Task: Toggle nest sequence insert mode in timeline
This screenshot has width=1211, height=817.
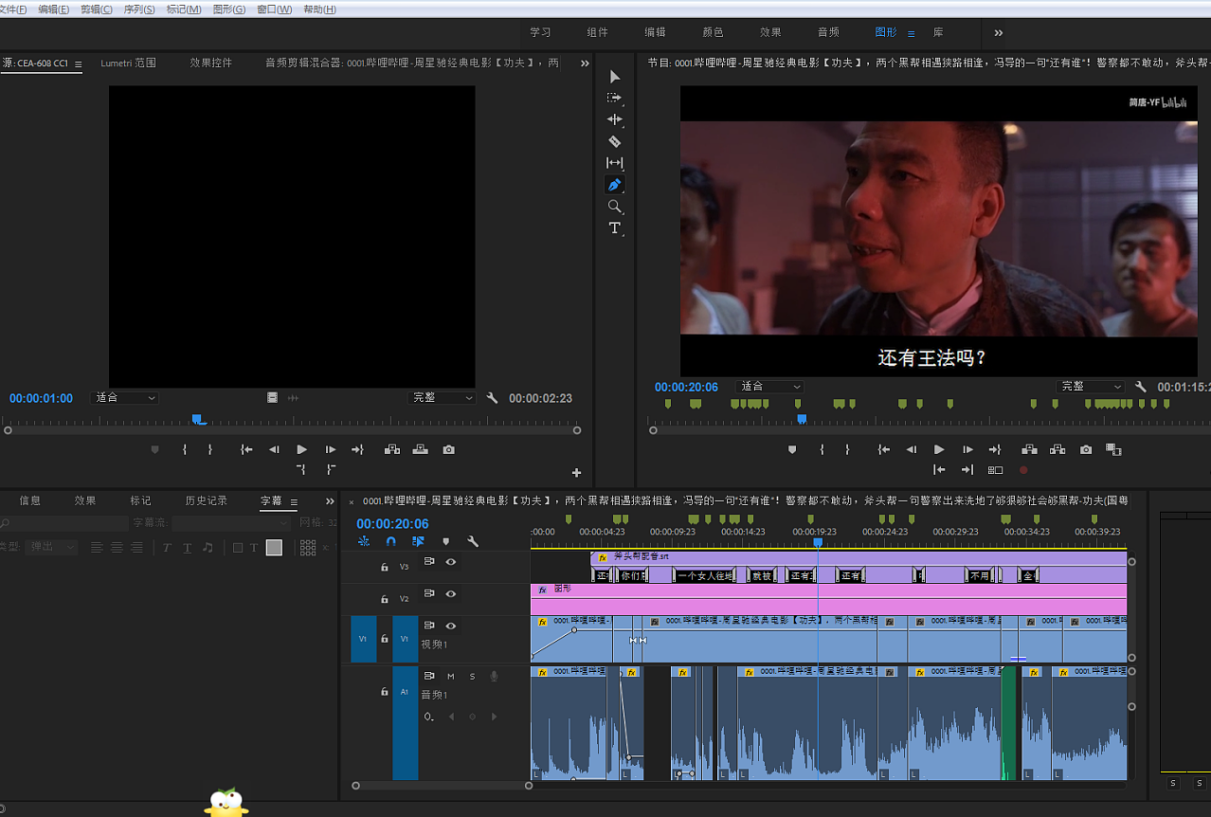Action: (364, 542)
